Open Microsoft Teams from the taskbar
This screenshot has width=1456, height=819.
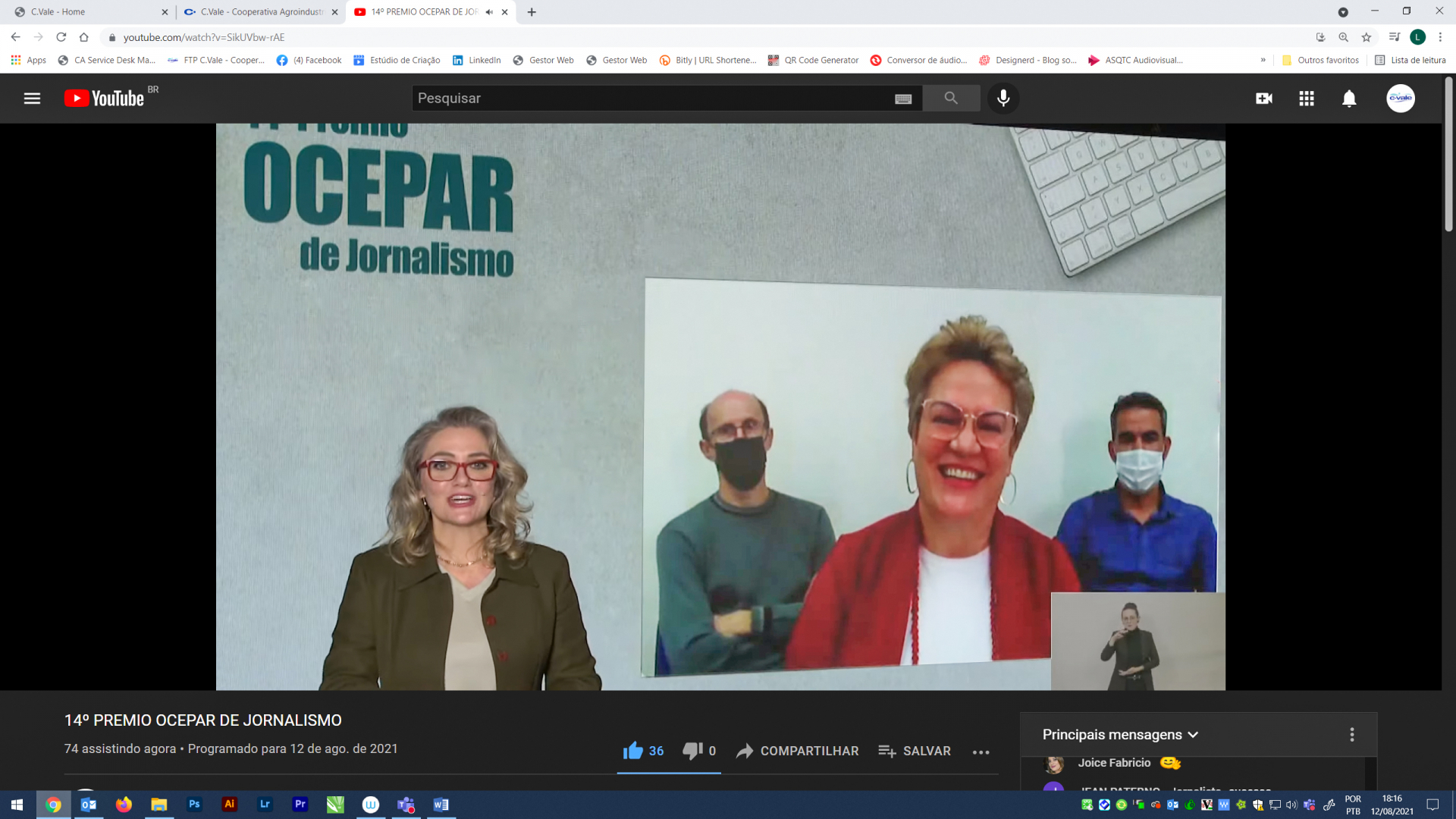pos(406,805)
